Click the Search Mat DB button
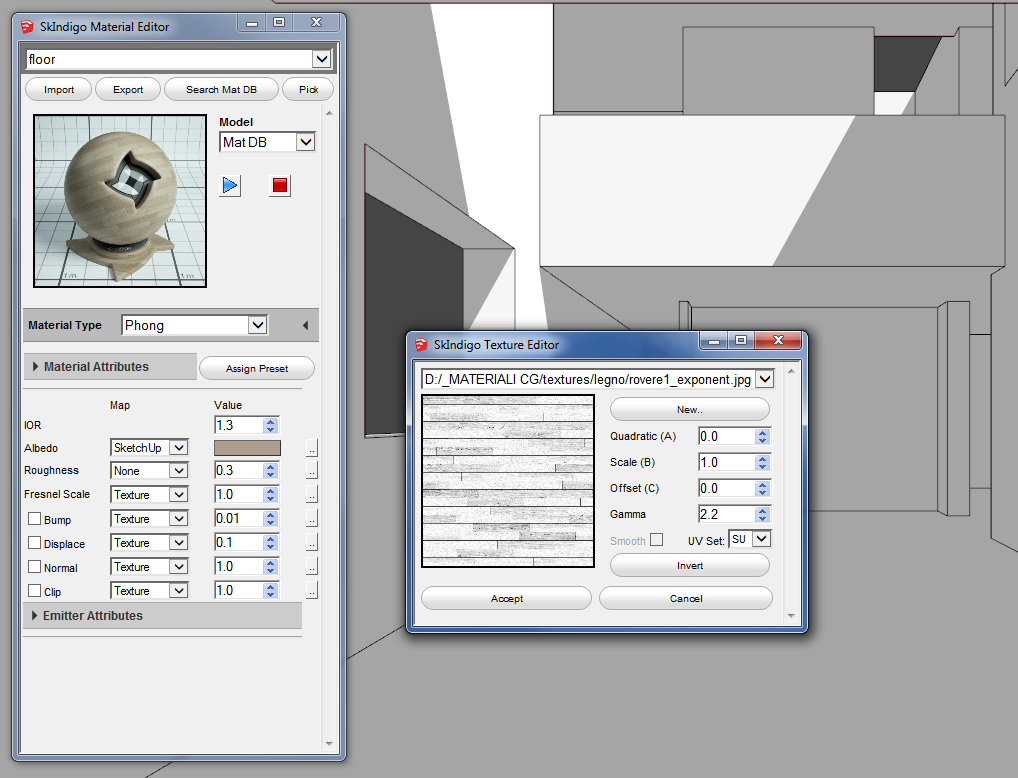 (221, 90)
